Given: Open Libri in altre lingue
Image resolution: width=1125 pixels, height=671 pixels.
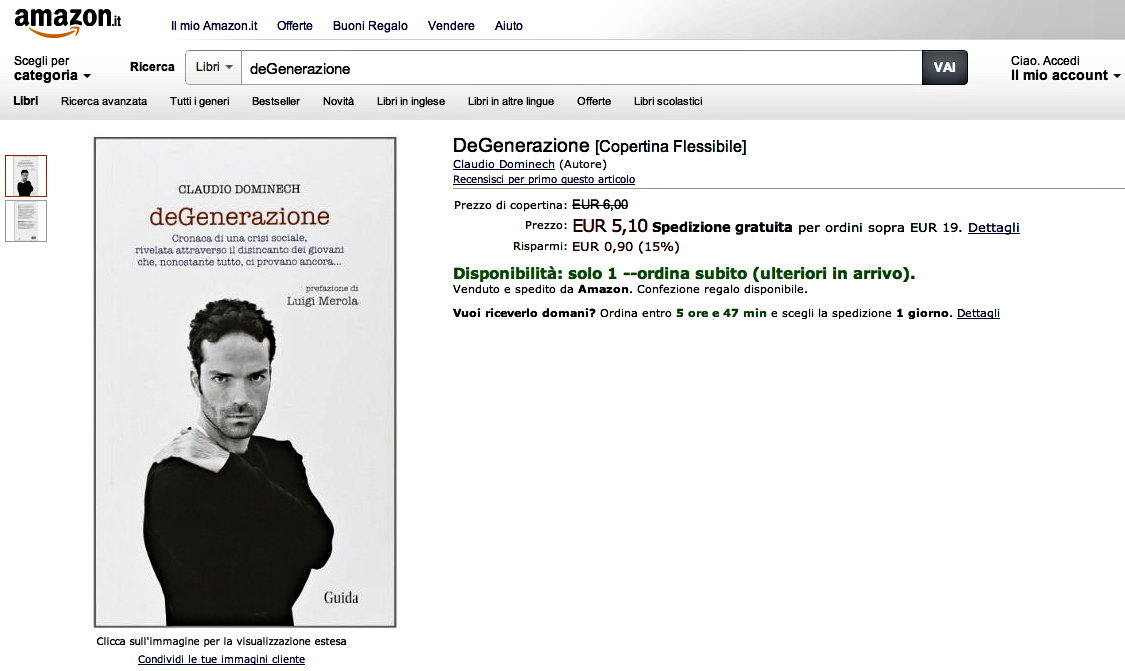Looking at the screenshot, I should (511, 101).
